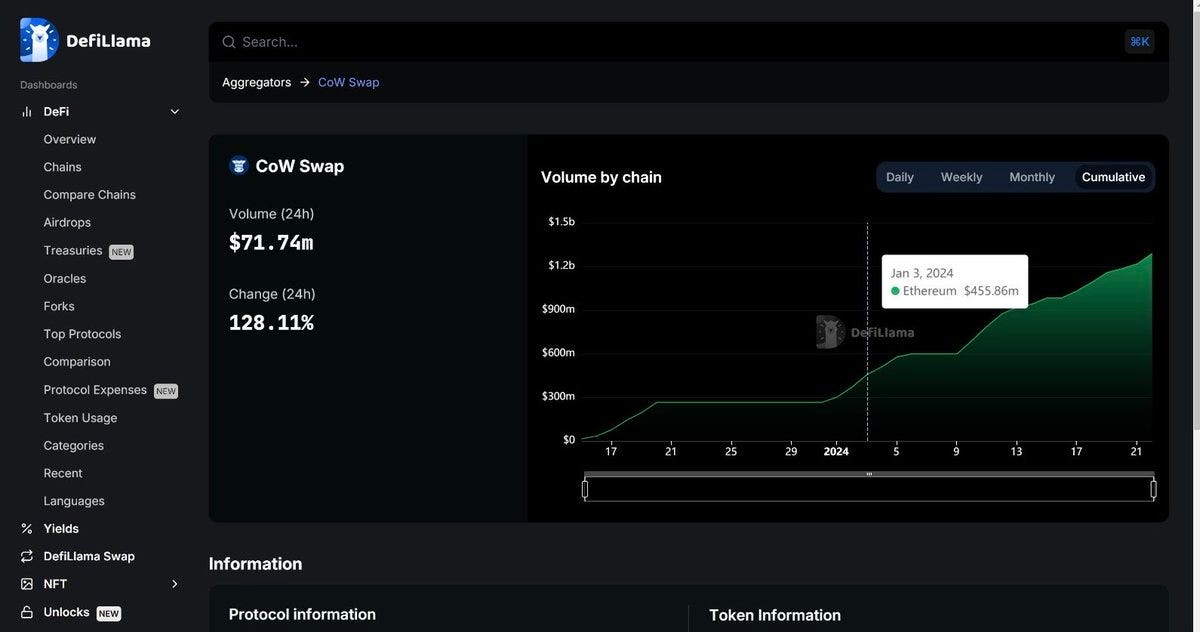Screen dimensions: 1200x632
Task: Click the CoW Swap protocol logo
Action: tap(238, 166)
